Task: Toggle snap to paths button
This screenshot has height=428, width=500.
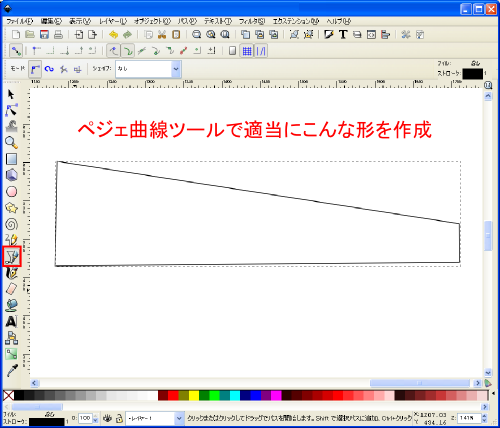Action: point(128,51)
